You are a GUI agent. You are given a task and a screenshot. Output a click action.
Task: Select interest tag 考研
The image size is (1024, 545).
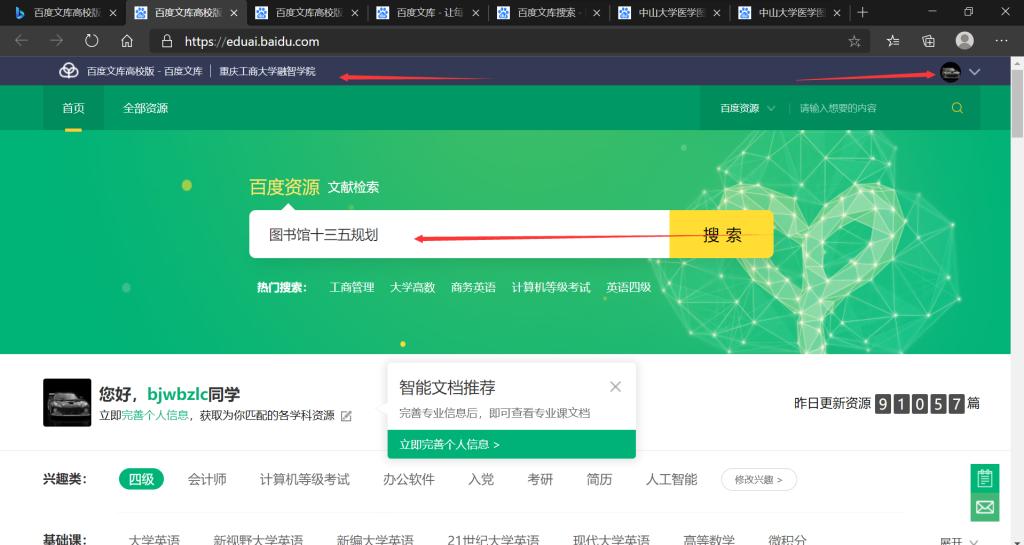click(540, 480)
